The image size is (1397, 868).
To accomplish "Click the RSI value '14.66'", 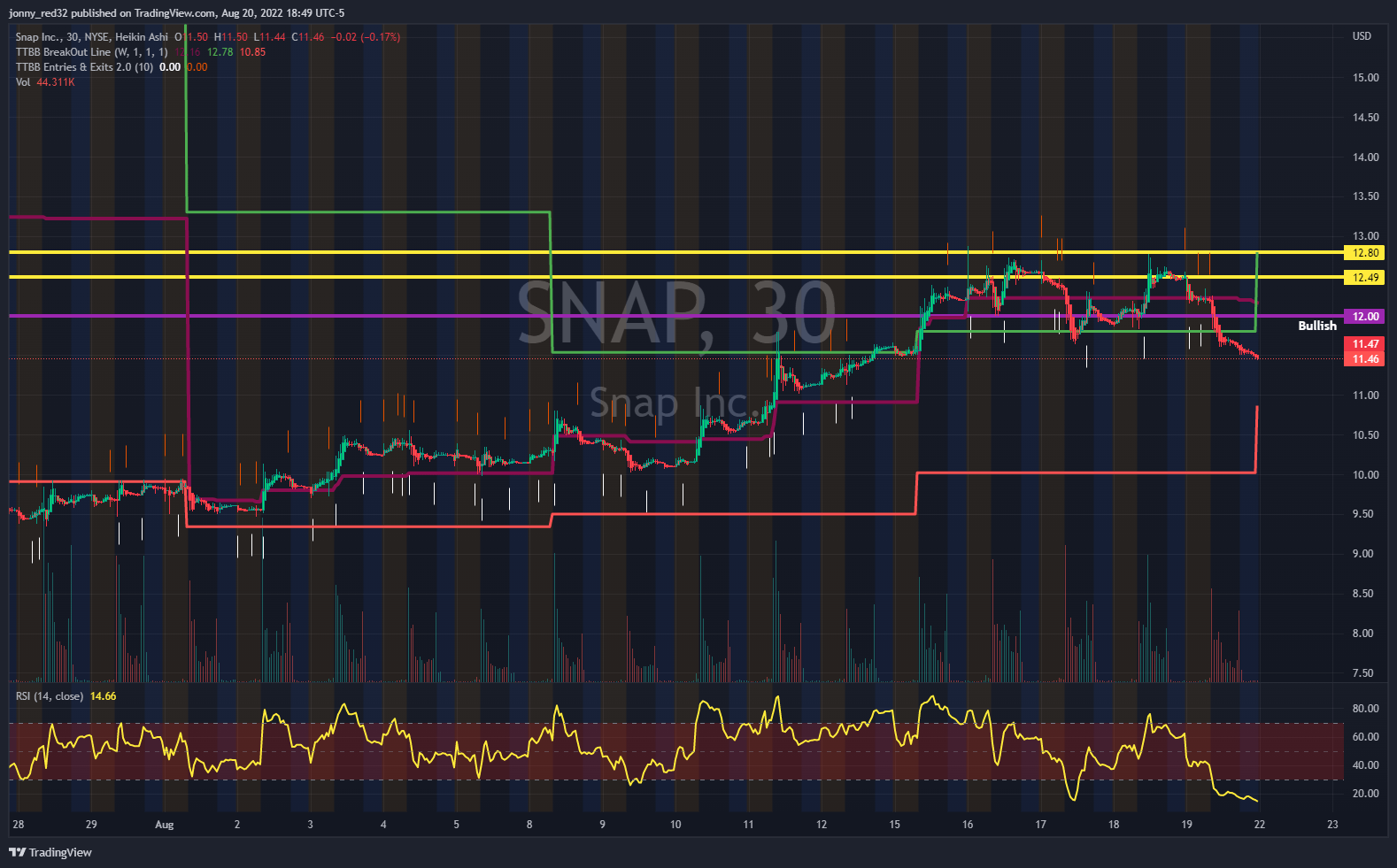I will coord(104,696).
